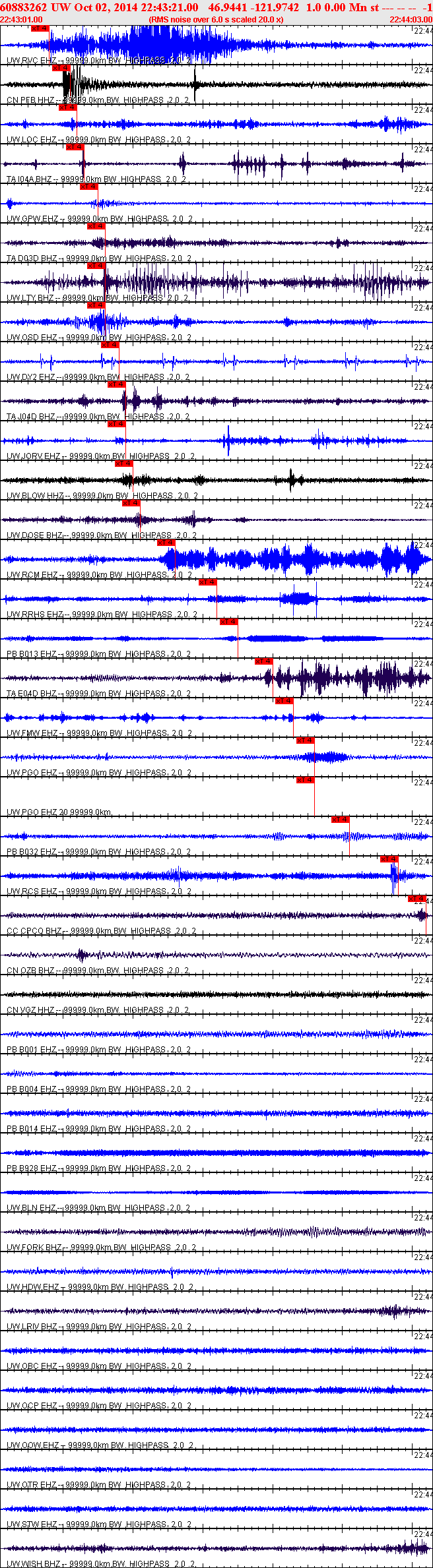This screenshot has width=433, height=1568.
Task: Click the pick marker on the blank UW PGO EHZ 20 trace
Action: point(305,780)
